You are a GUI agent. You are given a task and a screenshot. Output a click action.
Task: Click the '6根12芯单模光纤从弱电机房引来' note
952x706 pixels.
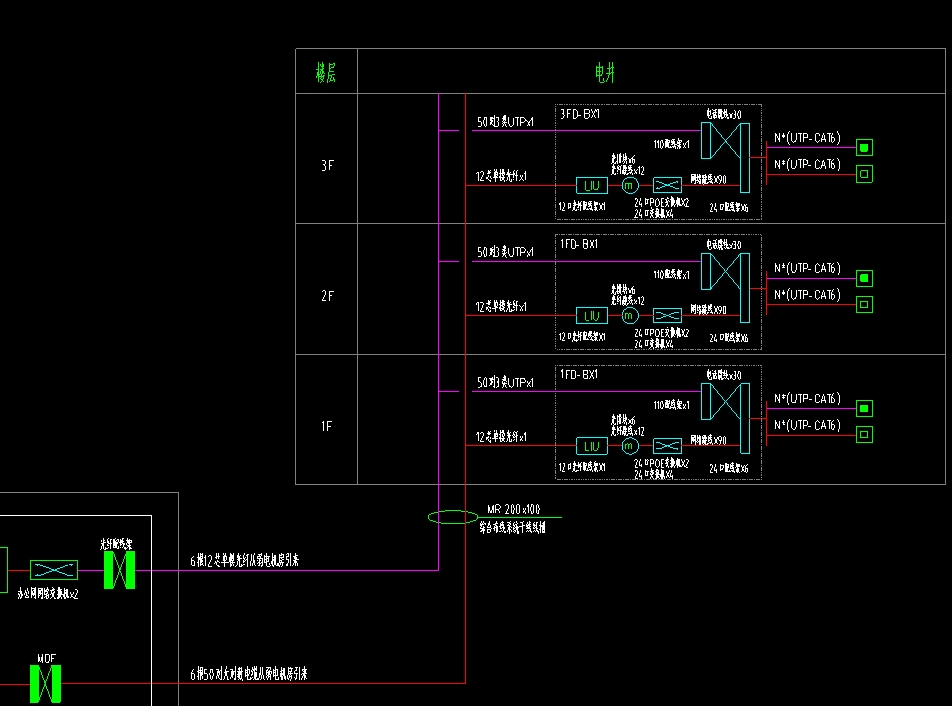click(x=245, y=561)
